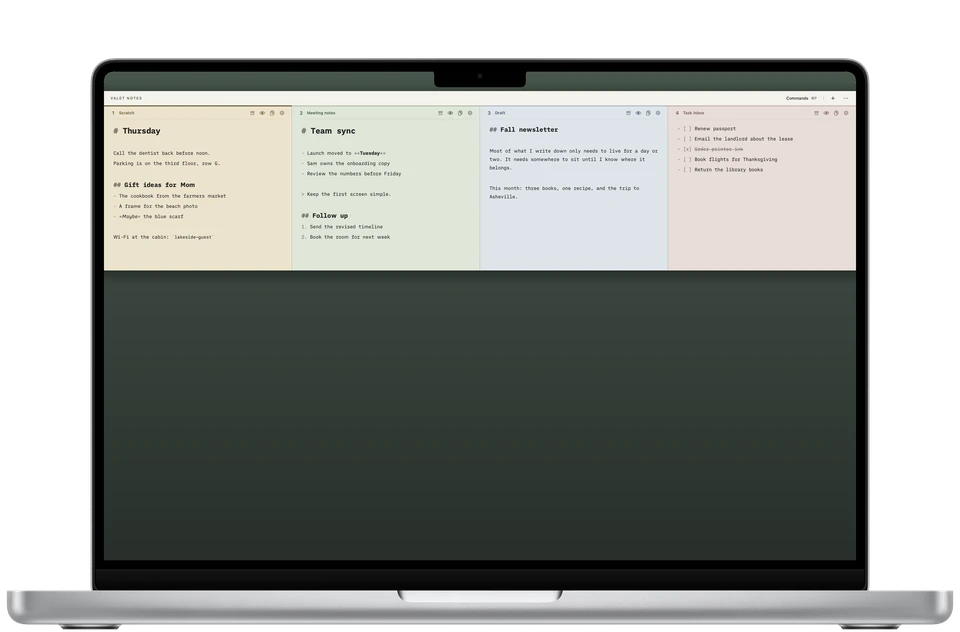Viewport: 960px width, 632px height.
Task: Click the '# Thursday' heading
Action: pyautogui.click(x=137, y=131)
